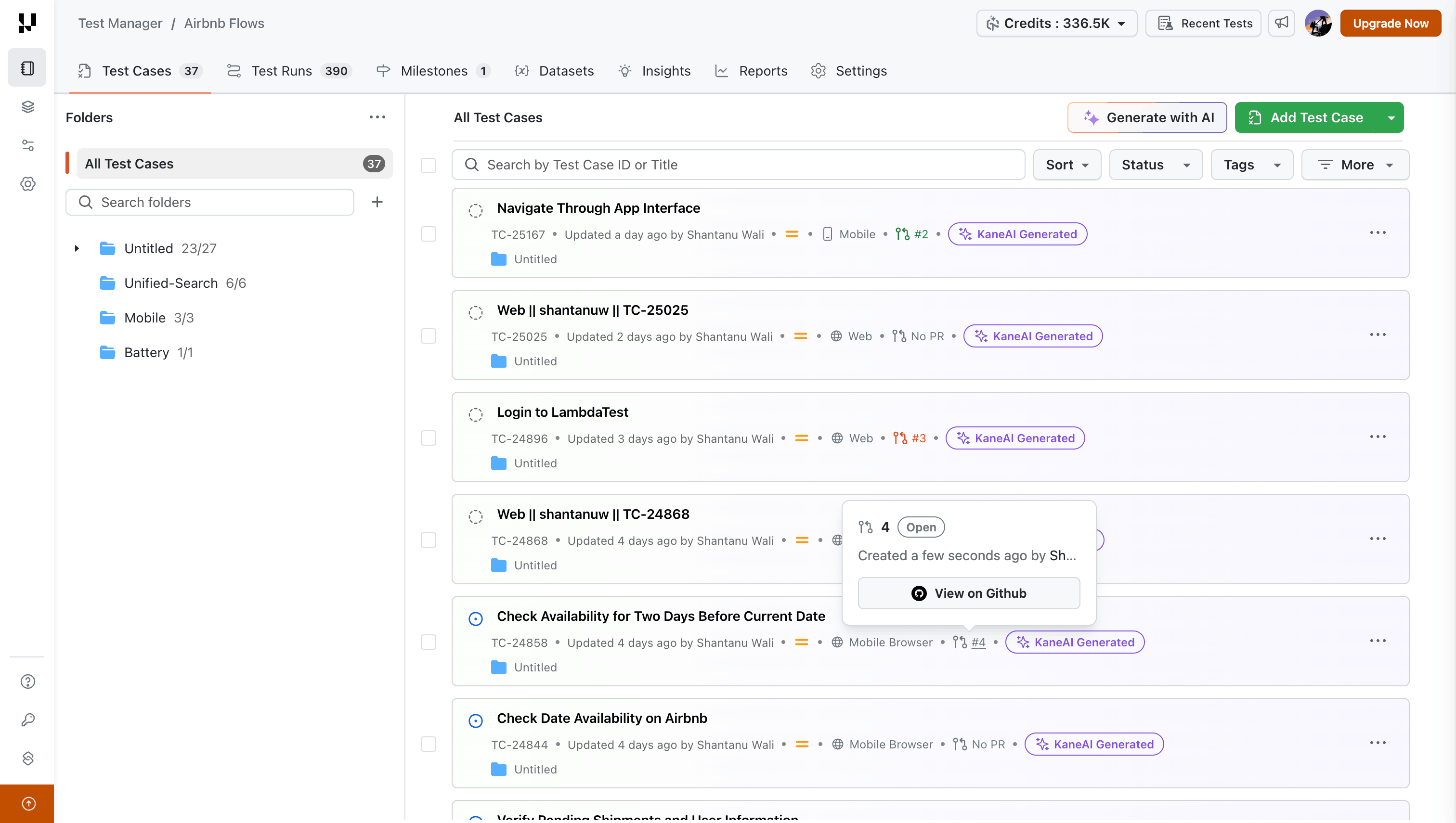Select checkbox for Navigate Through App Interface
Viewport: 1456px width, 823px height.
[x=429, y=234]
